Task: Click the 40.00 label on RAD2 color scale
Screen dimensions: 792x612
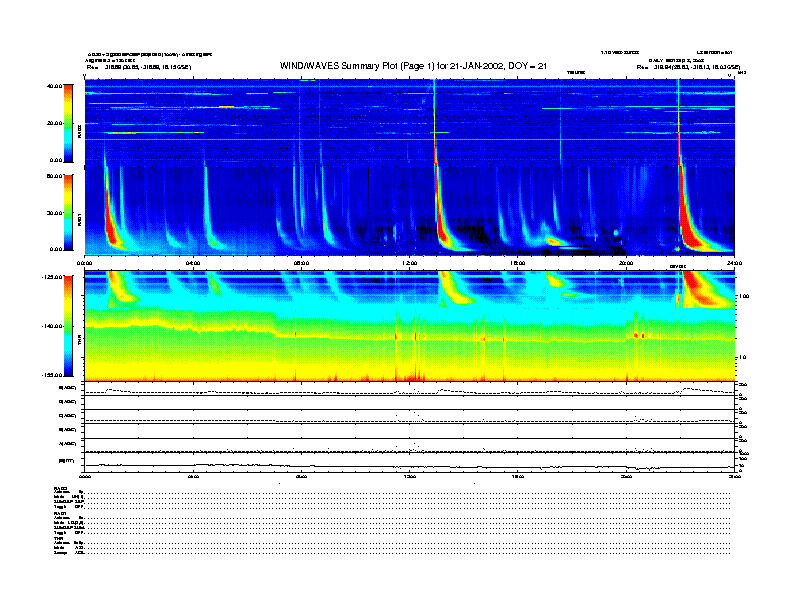Action: [54, 86]
